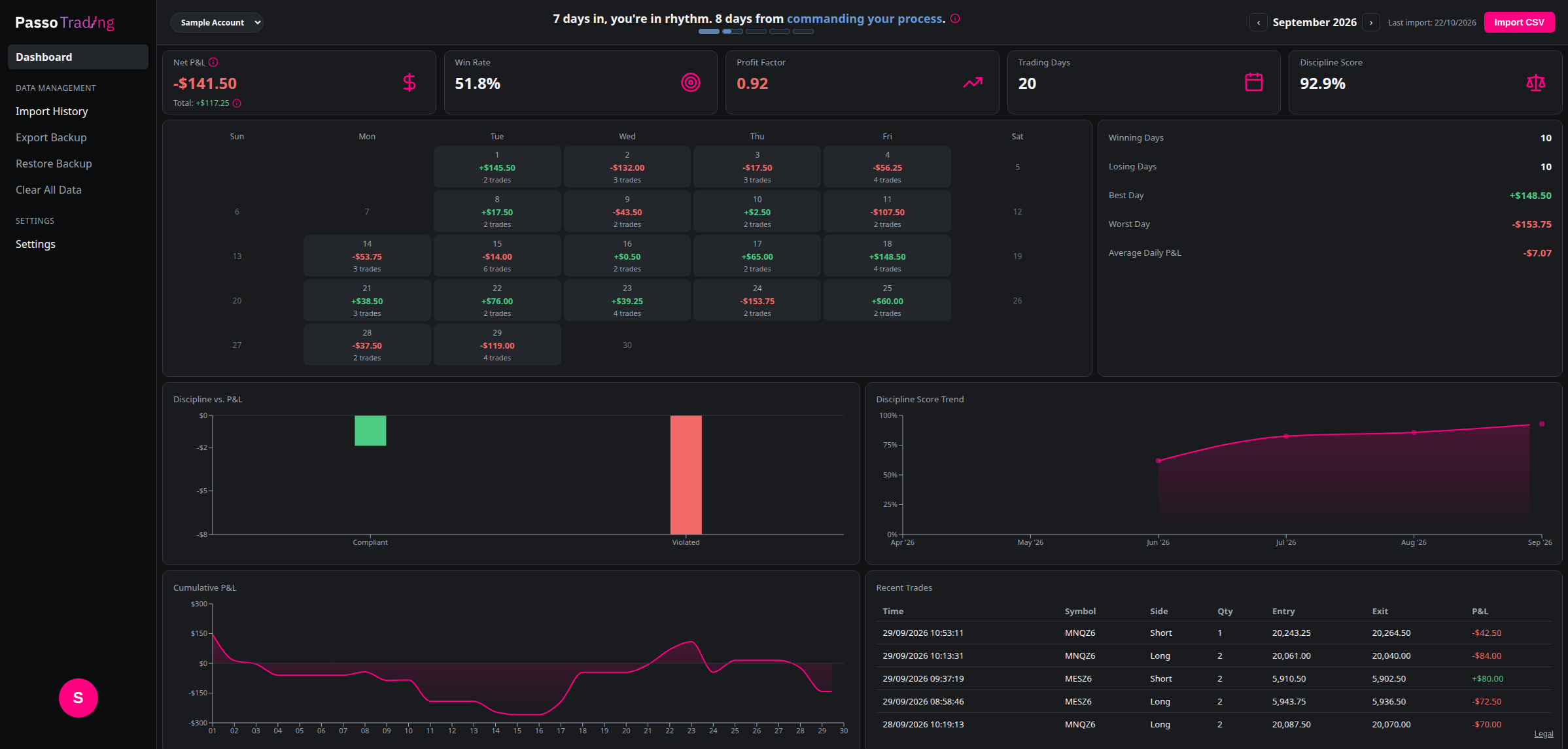Select calendar day 9 with -$43.50
The image size is (1568, 749).
627,211
